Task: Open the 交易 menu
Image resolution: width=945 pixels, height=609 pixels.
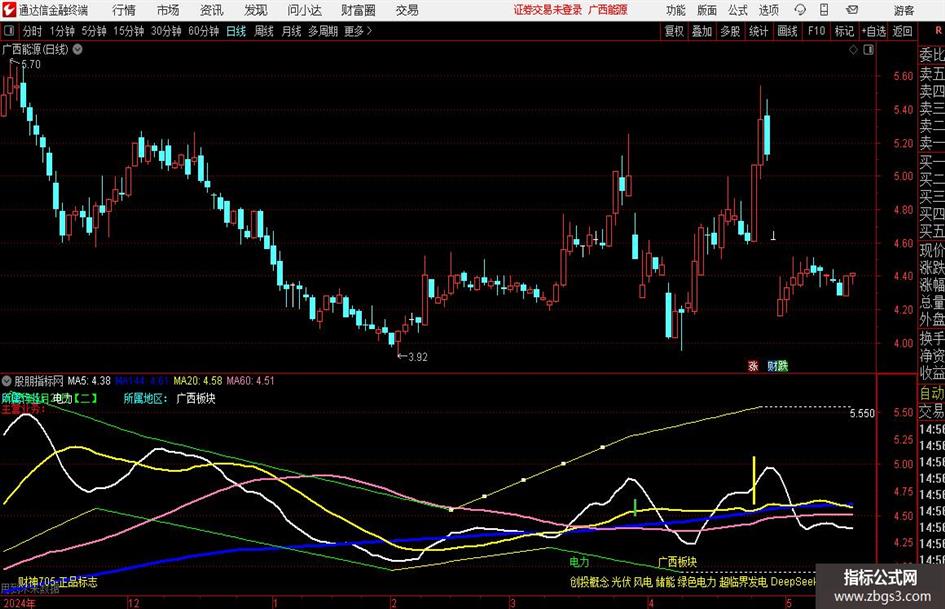Action: pyautogui.click(x=407, y=10)
